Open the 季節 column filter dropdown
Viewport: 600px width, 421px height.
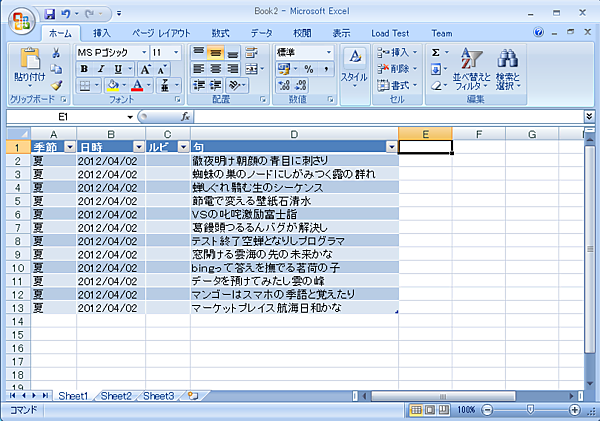69,147
